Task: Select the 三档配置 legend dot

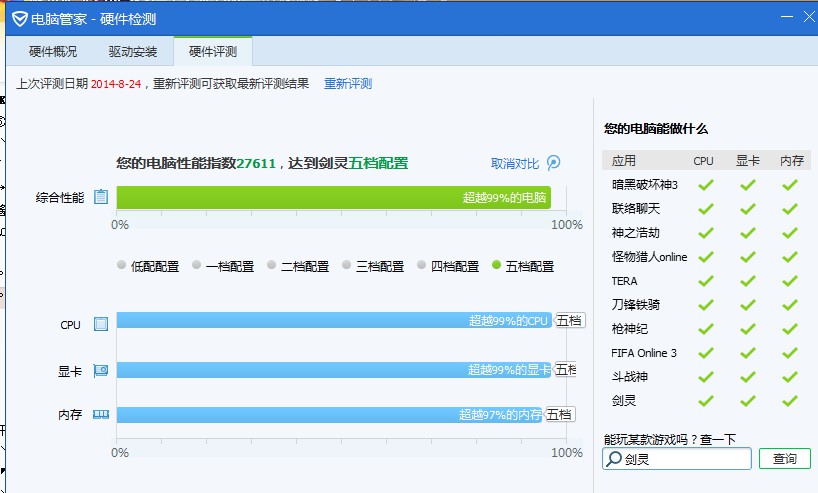Action: pyautogui.click(x=346, y=265)
